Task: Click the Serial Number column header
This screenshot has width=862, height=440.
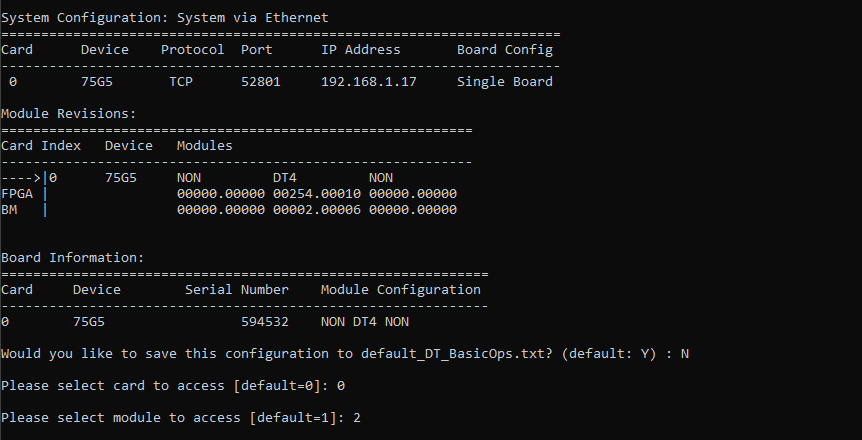Action: (x=237, y=290)
